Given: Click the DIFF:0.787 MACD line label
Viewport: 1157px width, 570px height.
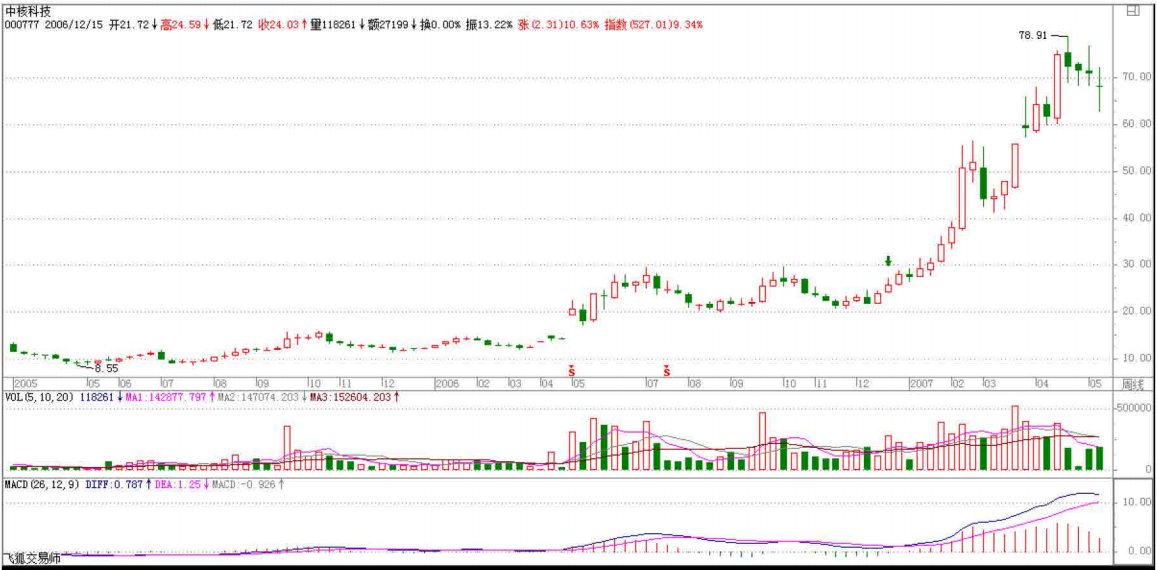Looking at the screenshot, I should [116, 484].
